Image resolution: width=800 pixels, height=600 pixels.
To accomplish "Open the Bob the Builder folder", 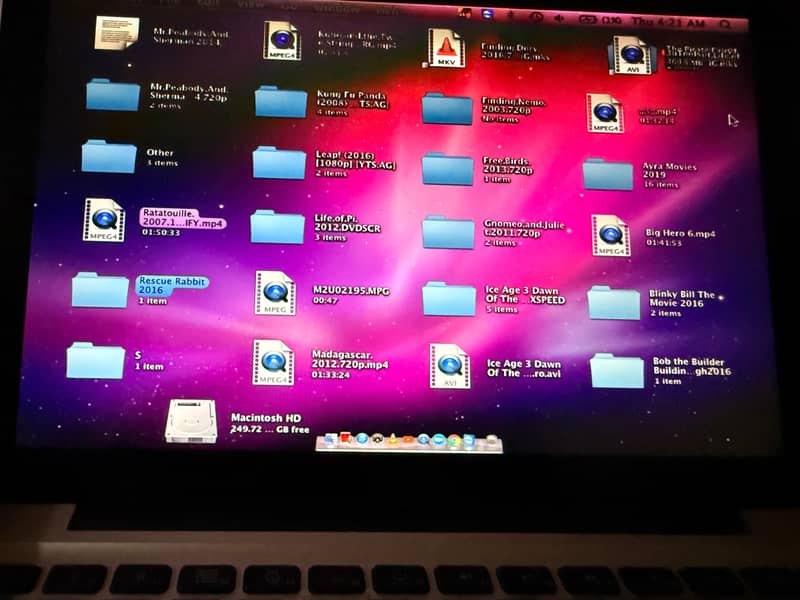I will tap(617, 371).
